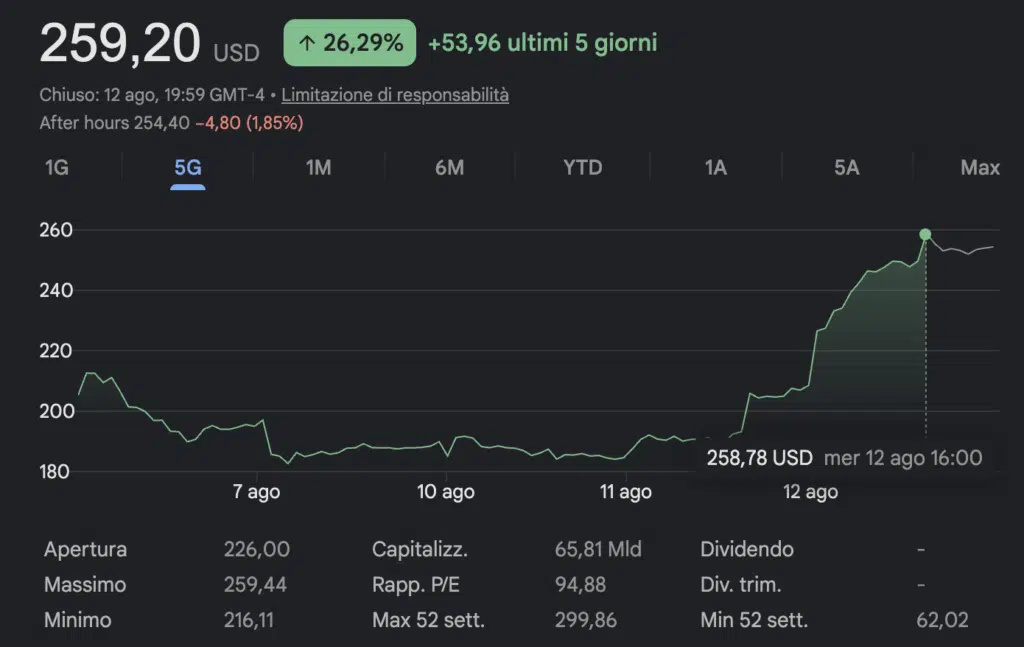Open the Limitazione di responsabilità link
Screen dimensions: 1024x647
(x=395, y=95)
